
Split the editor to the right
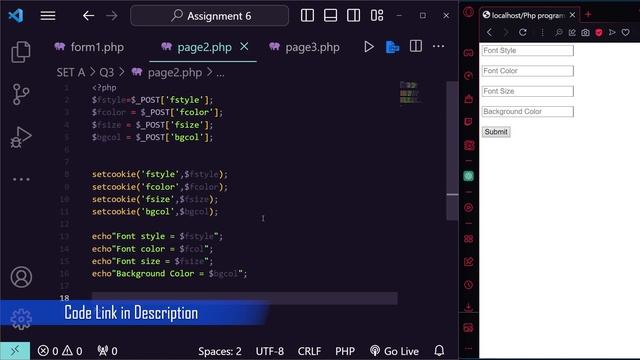click(x=416, y=46)
